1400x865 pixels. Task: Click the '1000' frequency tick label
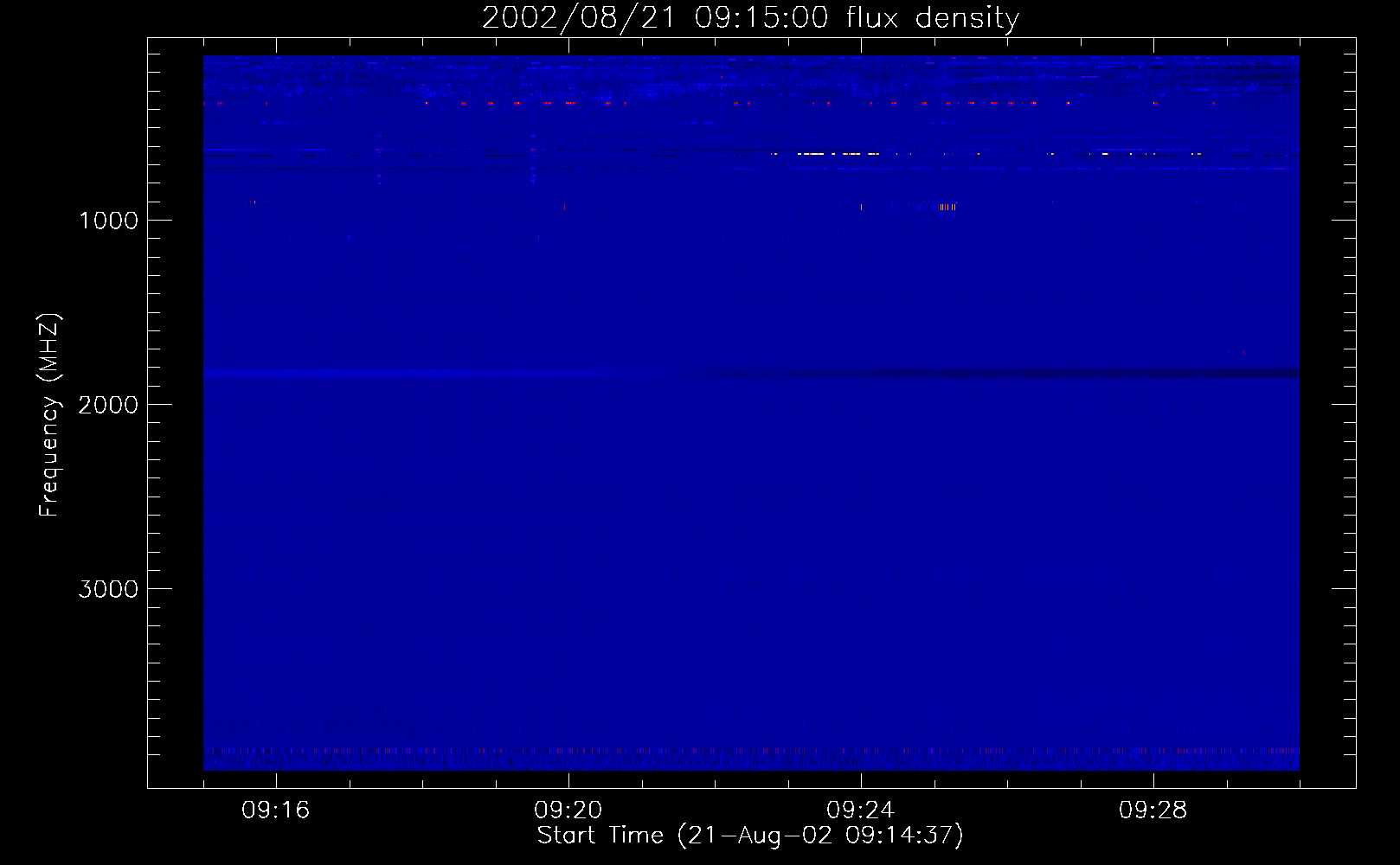point(108,221)
